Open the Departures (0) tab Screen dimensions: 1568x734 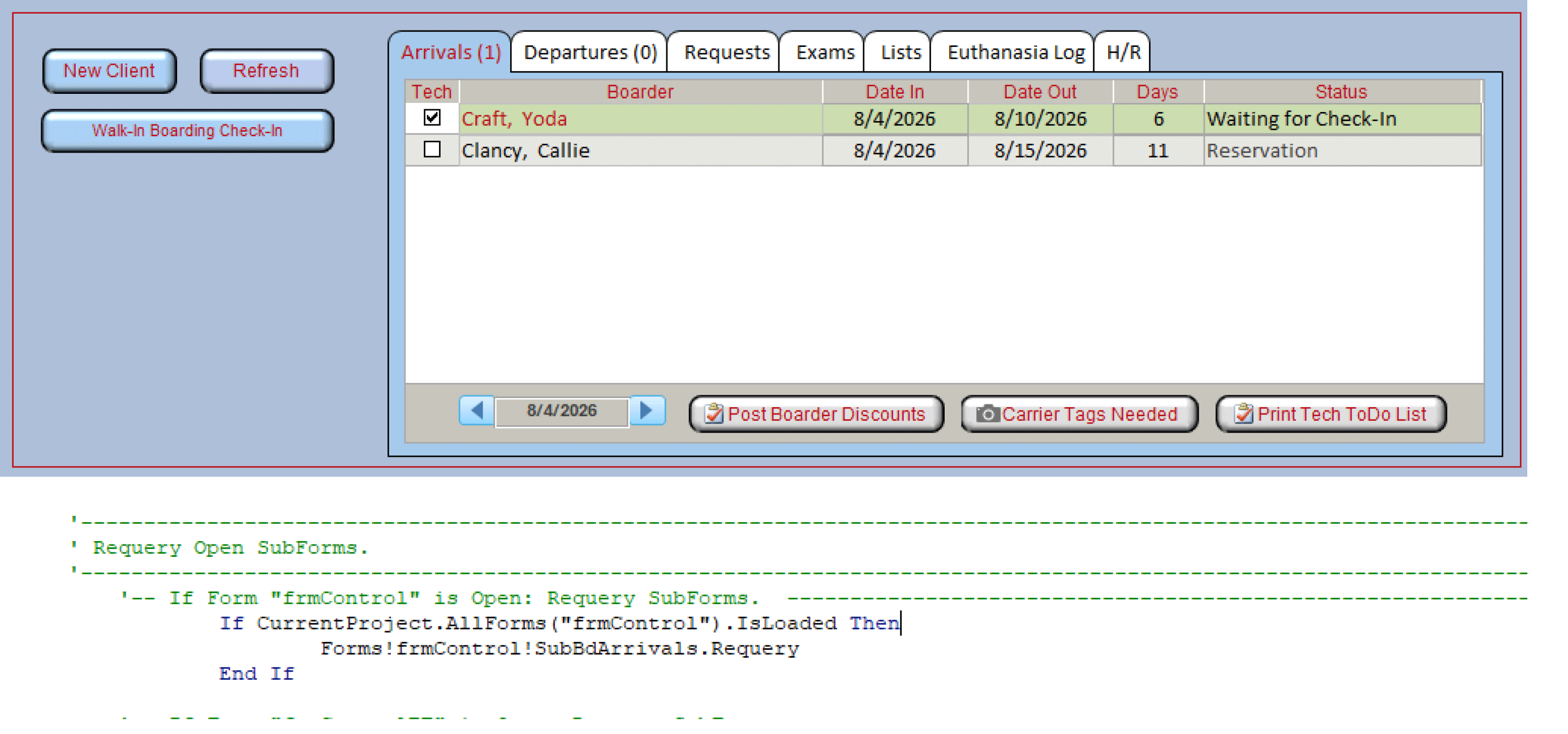[x=590, y=53]
